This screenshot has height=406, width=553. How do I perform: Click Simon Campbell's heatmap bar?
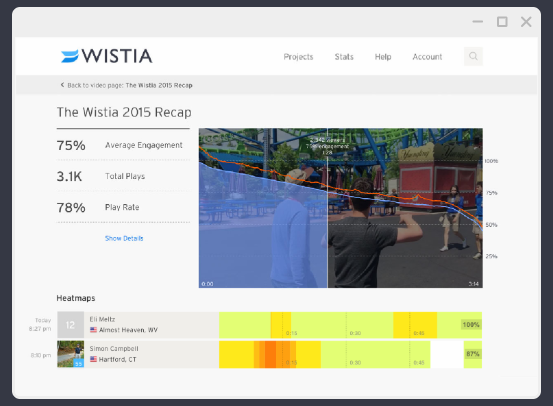point(351,354)
